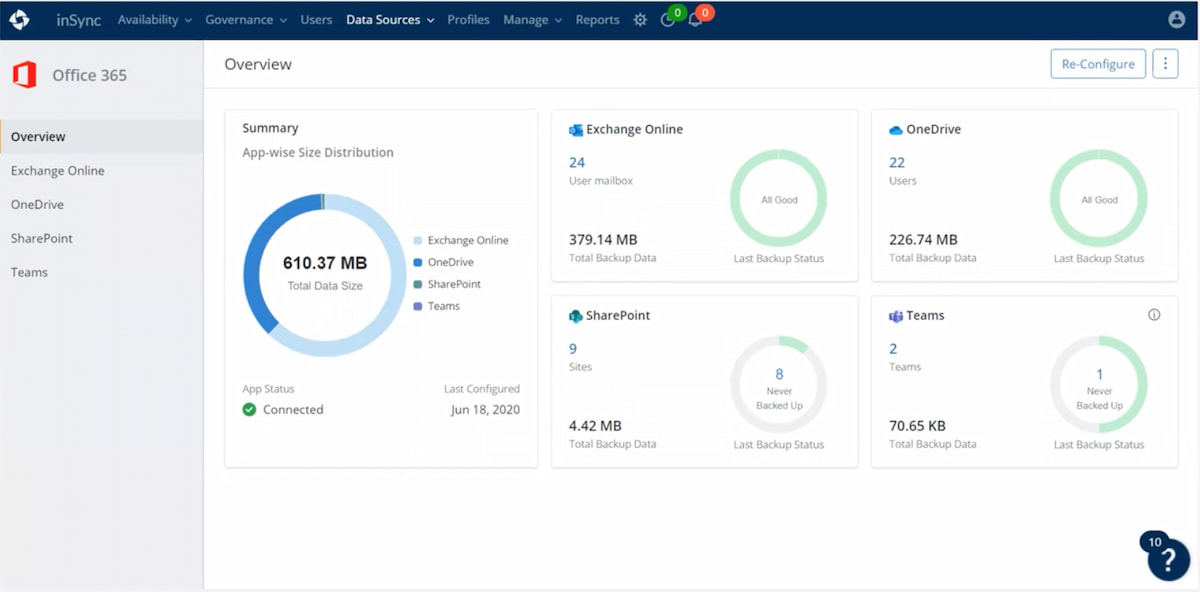The height and width of the screenshot is (592, 1200).
Task: Click the Teams card icon
Action: click(x=895, y=315)
